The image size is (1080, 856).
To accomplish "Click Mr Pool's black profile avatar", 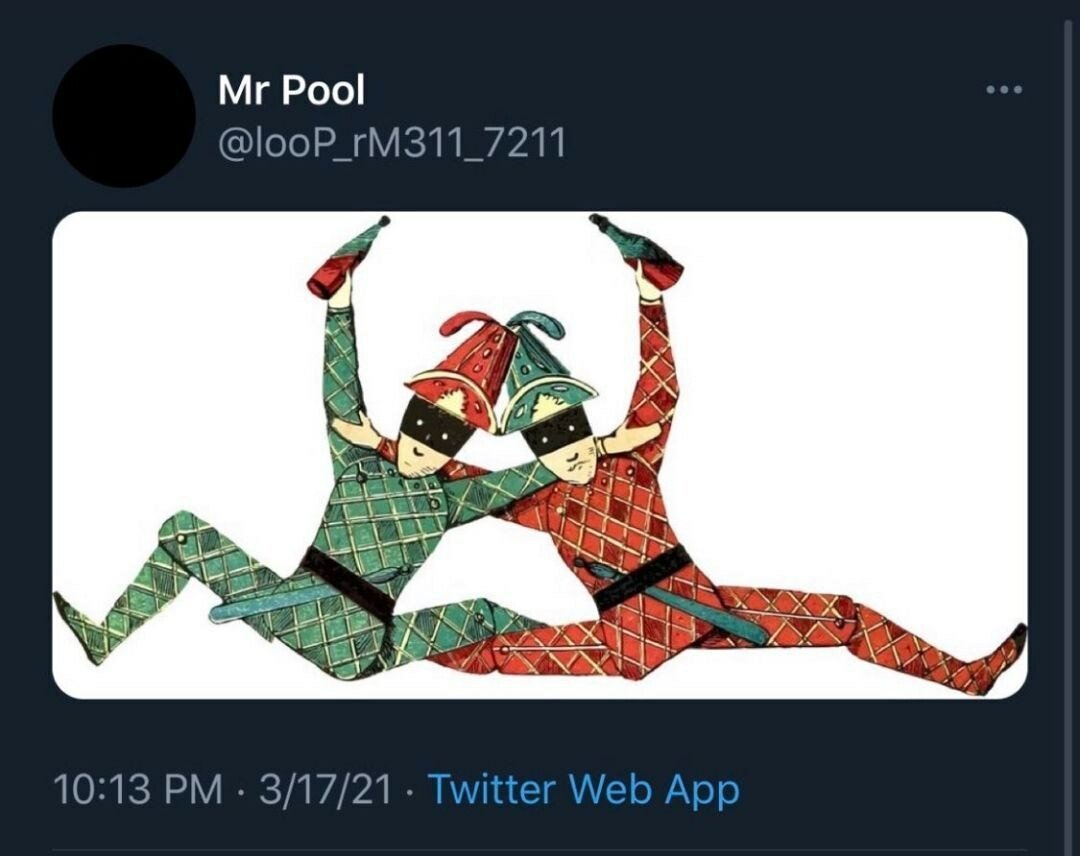I will click(123, 116).
